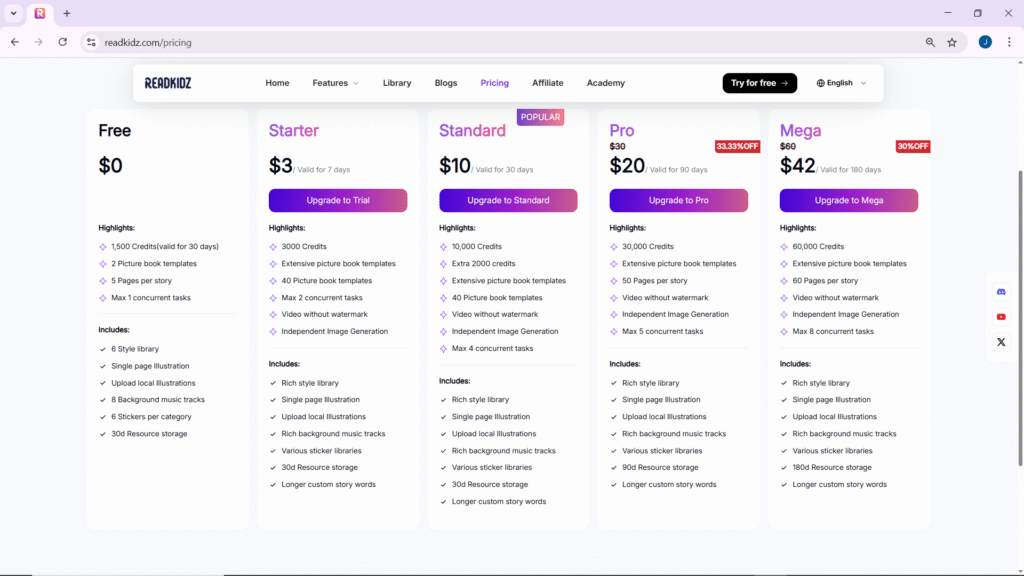Click the POPULAR badge on Standard
The height and width of the screenshot is (576, 1024).
tap(540, 117)
